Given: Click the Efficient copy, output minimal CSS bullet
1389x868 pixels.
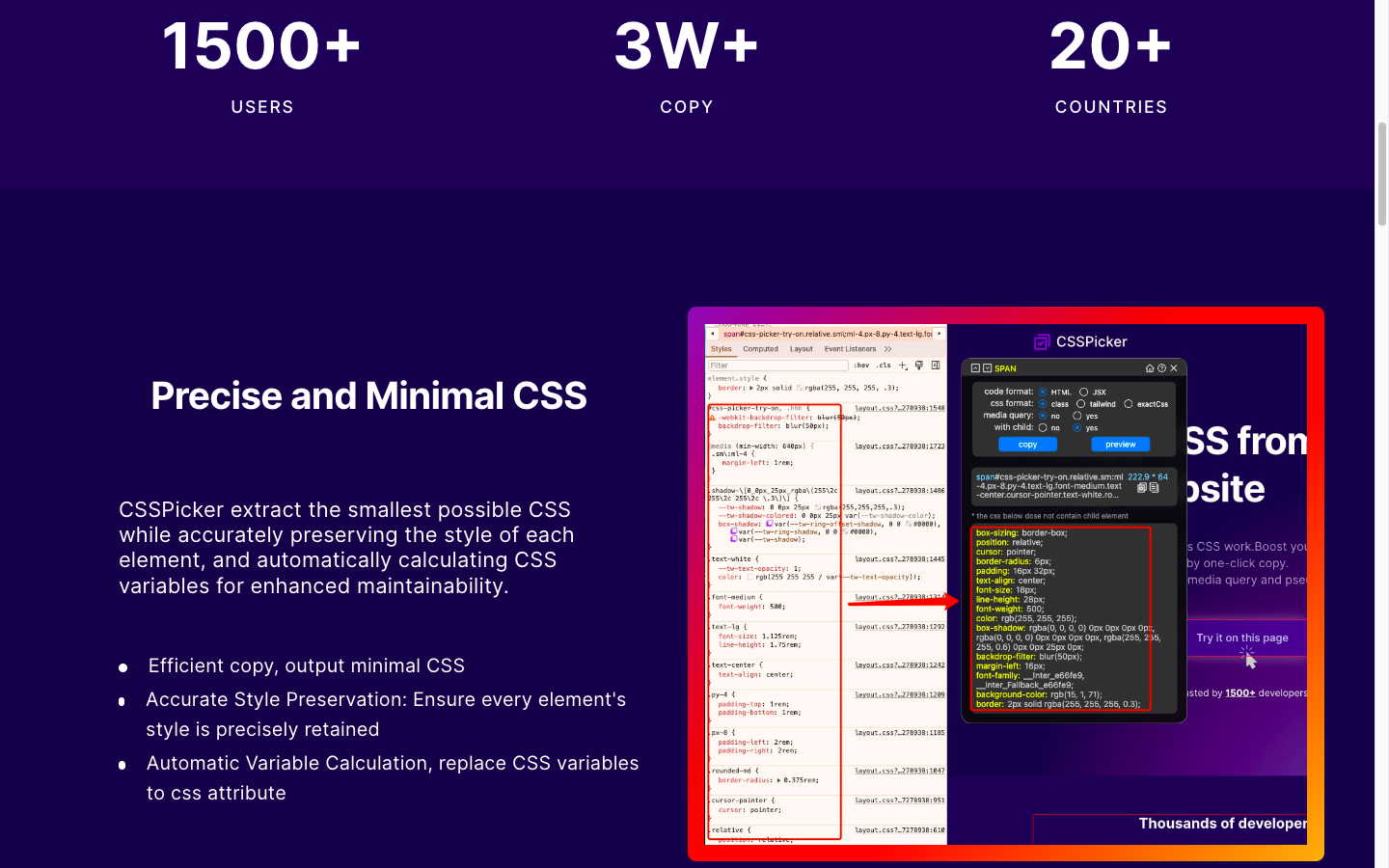Looking at the screenshot, I should [x=306, y=665].
